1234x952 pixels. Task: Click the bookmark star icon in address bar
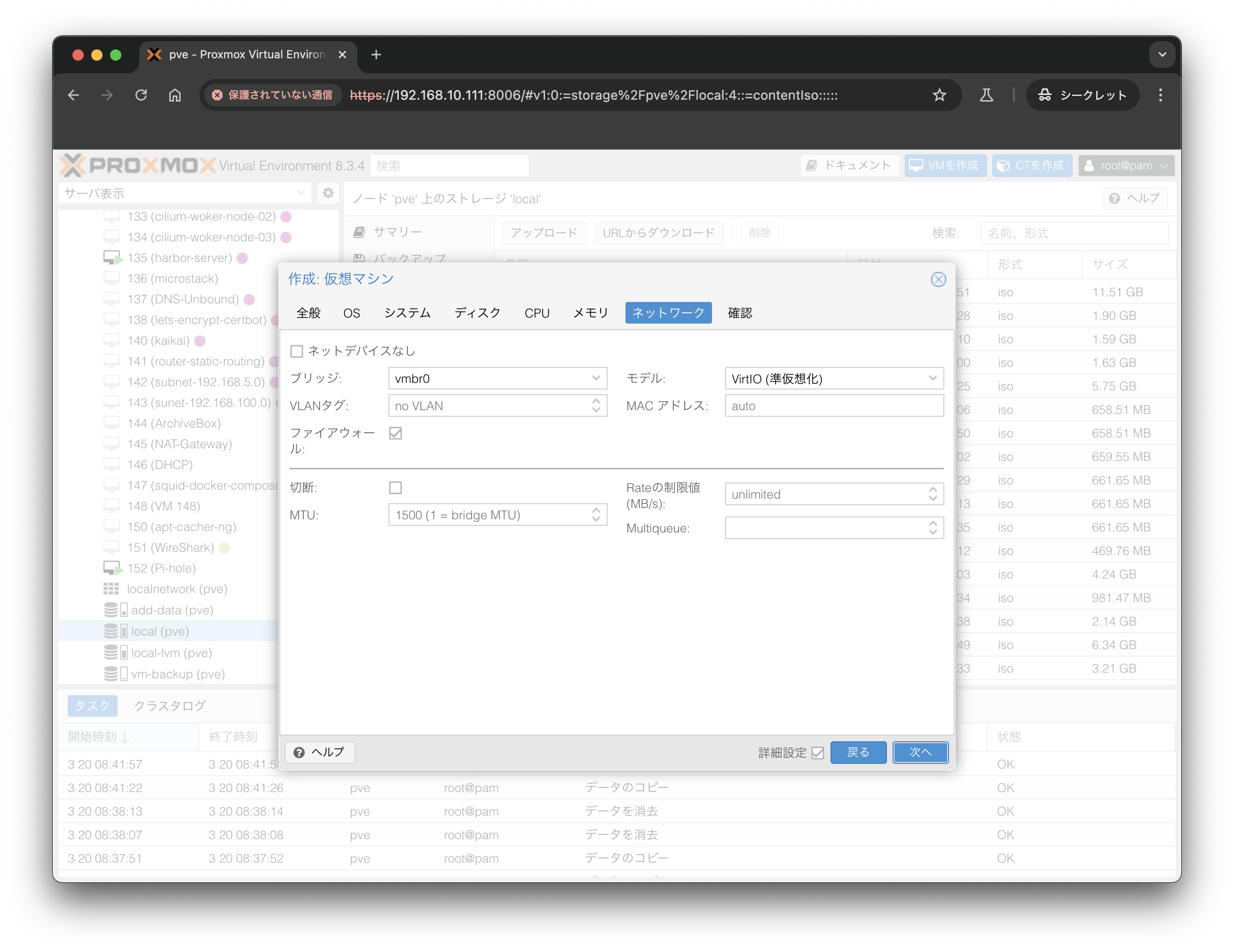tap(939, 95)
